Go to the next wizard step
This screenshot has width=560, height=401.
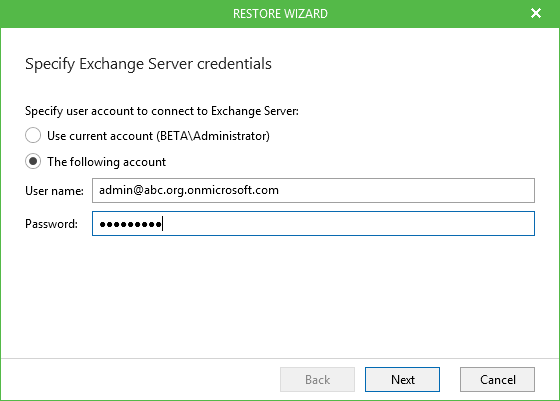(402, 379)
